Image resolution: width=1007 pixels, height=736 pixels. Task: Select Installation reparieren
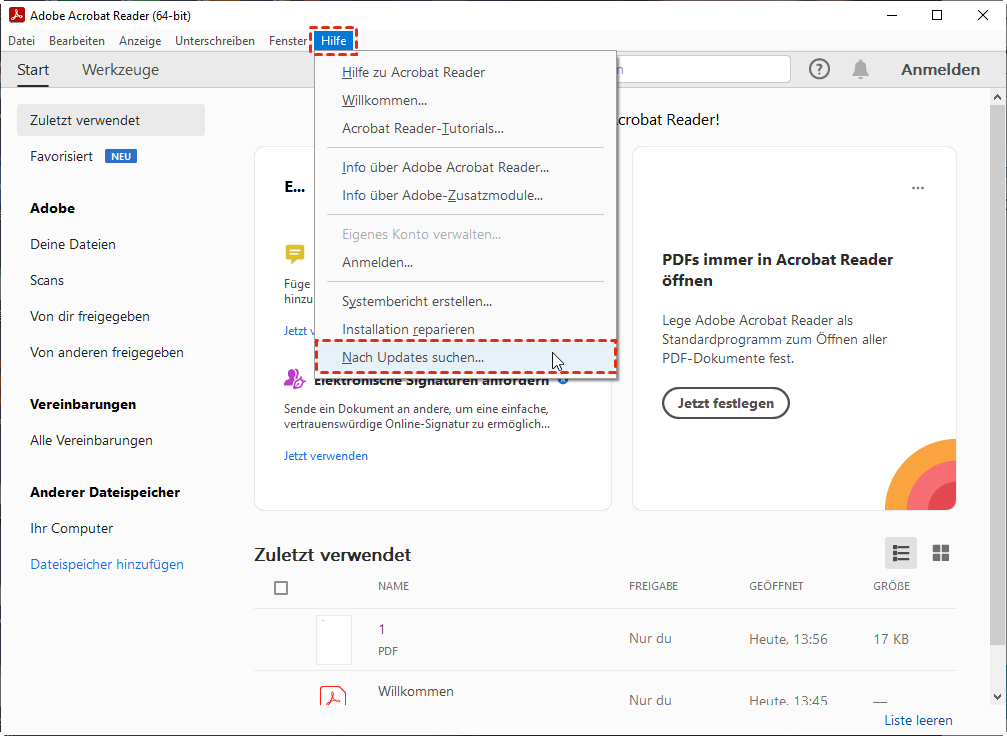pyautogui.click(x=466, y=329)
